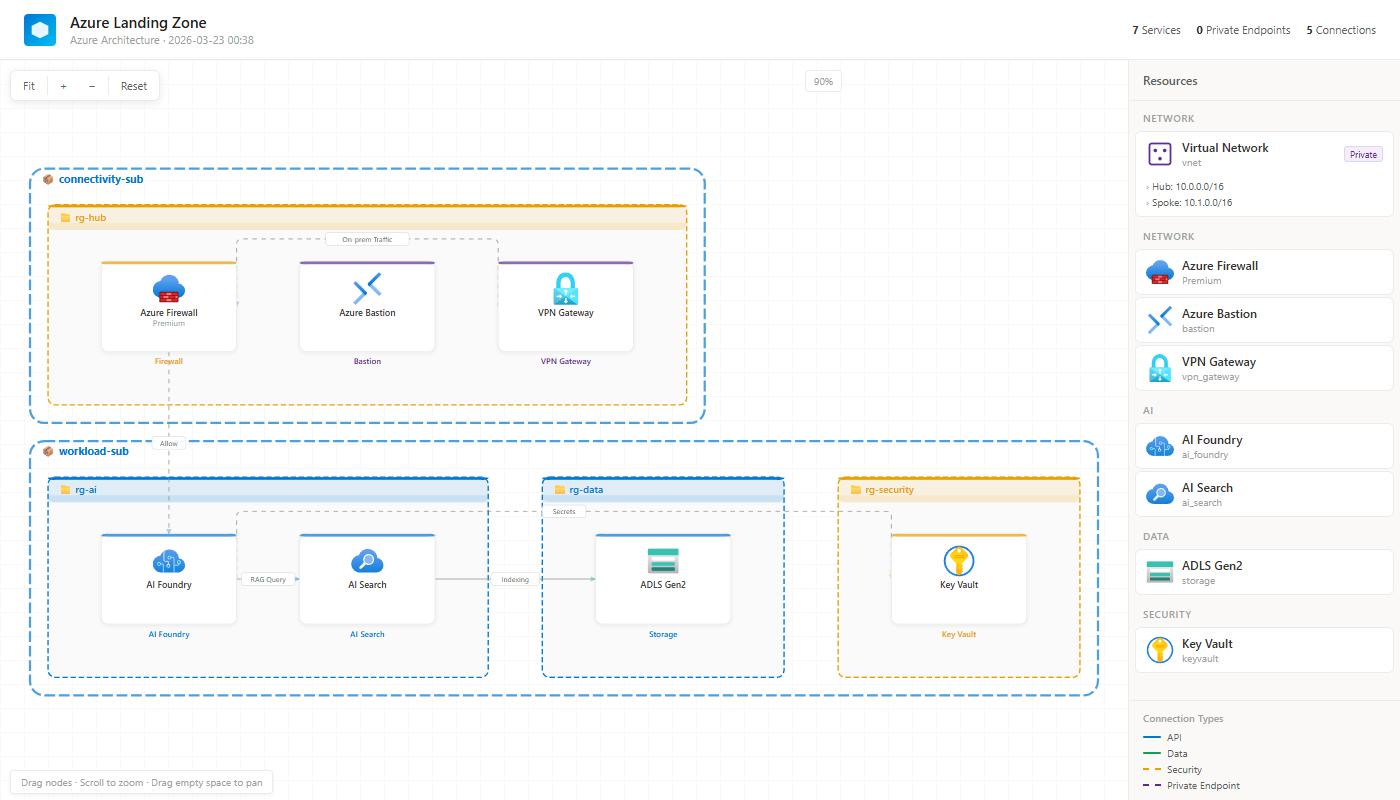
Task: Select the rg-ai resource group title
Action: click(86, 490)
